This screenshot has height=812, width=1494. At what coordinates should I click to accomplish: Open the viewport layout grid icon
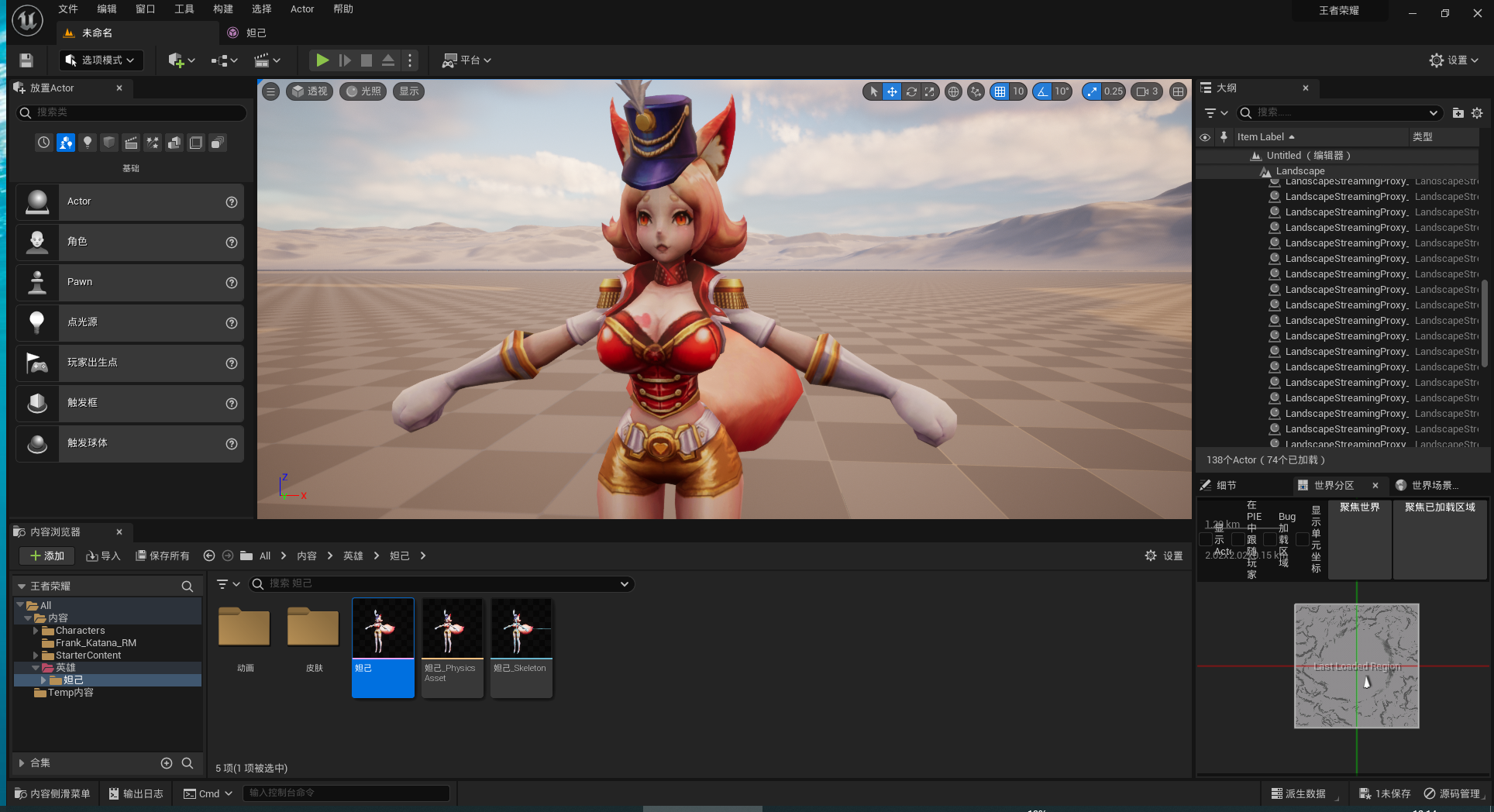pyautogui.click(x=1178, y=91)
